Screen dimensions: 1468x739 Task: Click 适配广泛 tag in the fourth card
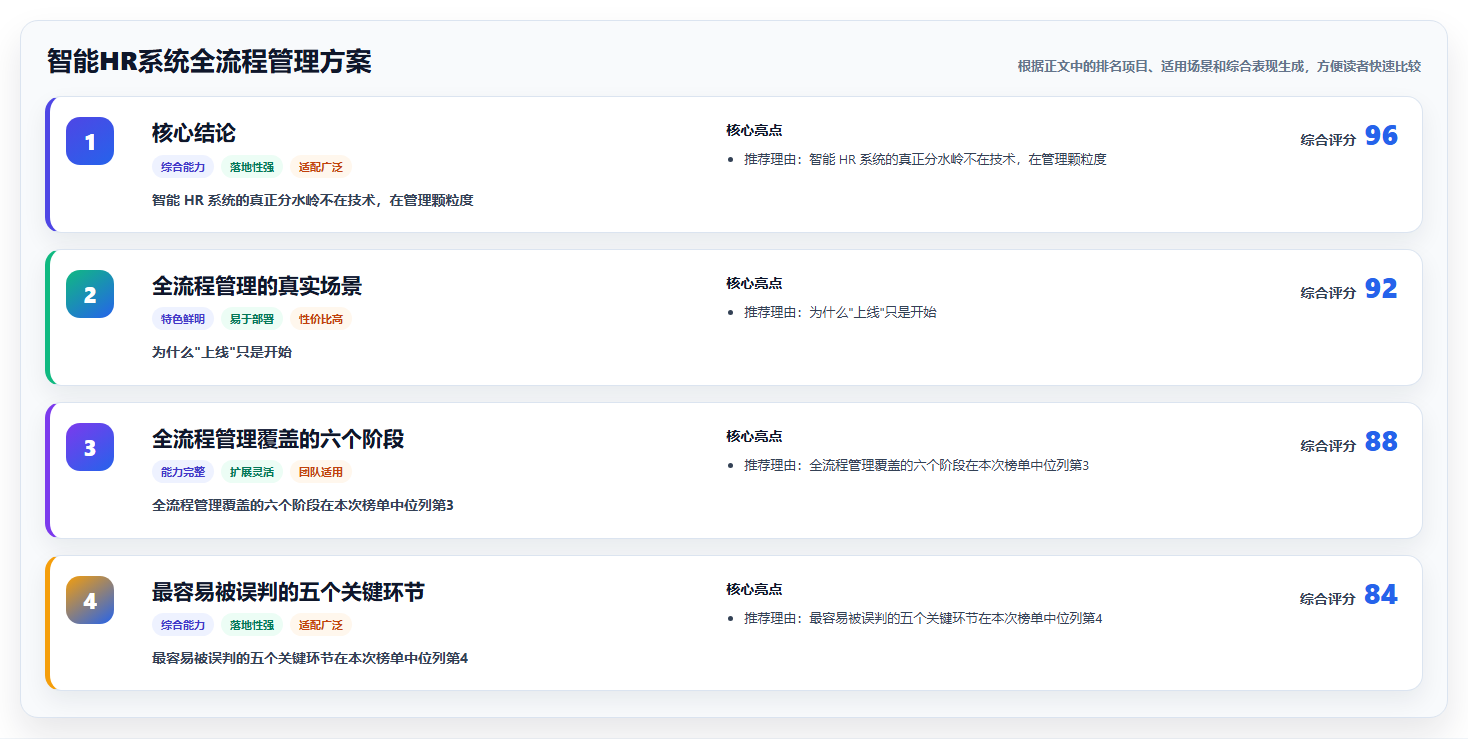(321, 626)
